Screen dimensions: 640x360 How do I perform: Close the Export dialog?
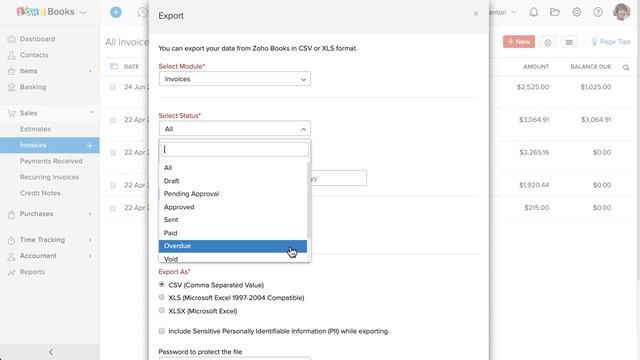coord(476,14)
